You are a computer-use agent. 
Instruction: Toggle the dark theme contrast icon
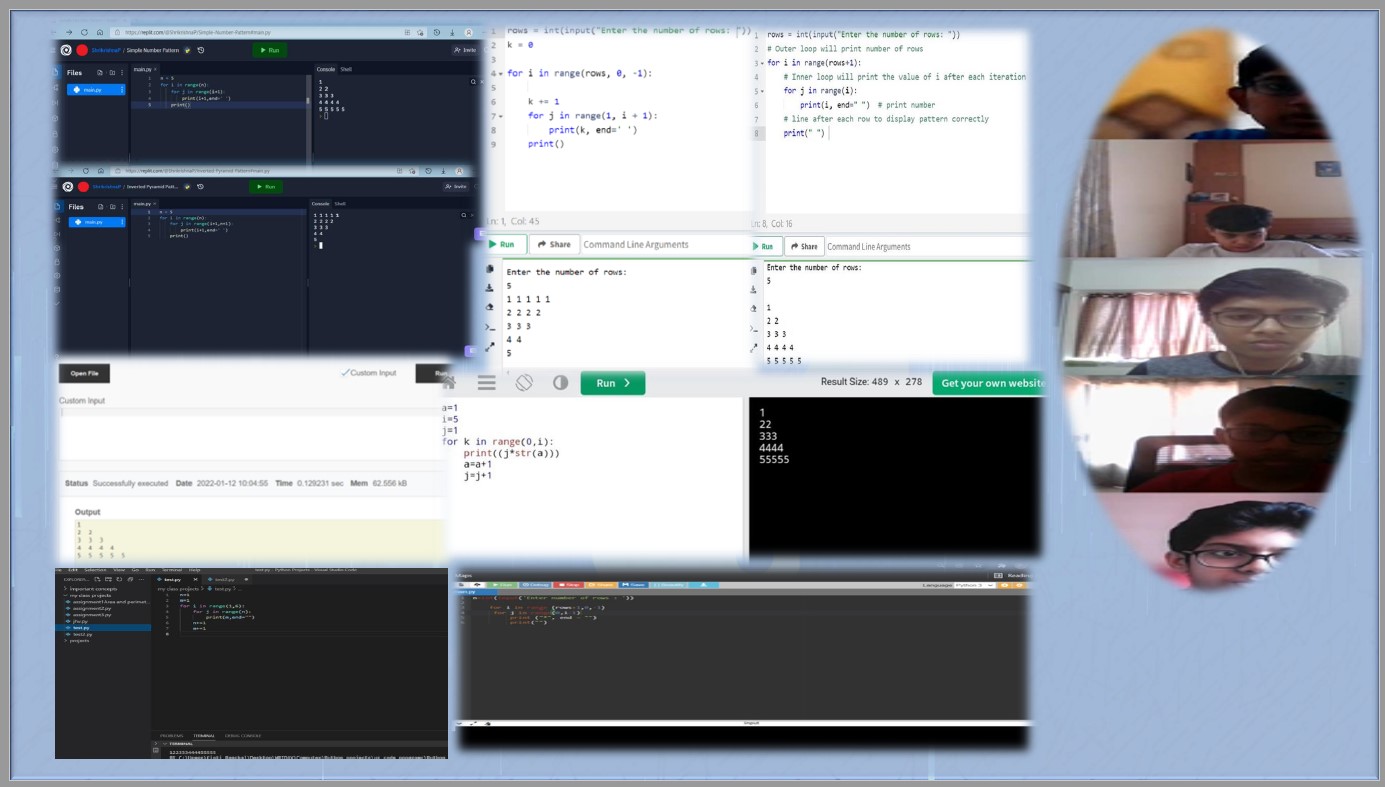pyautogui.click(x=560, y=383)
